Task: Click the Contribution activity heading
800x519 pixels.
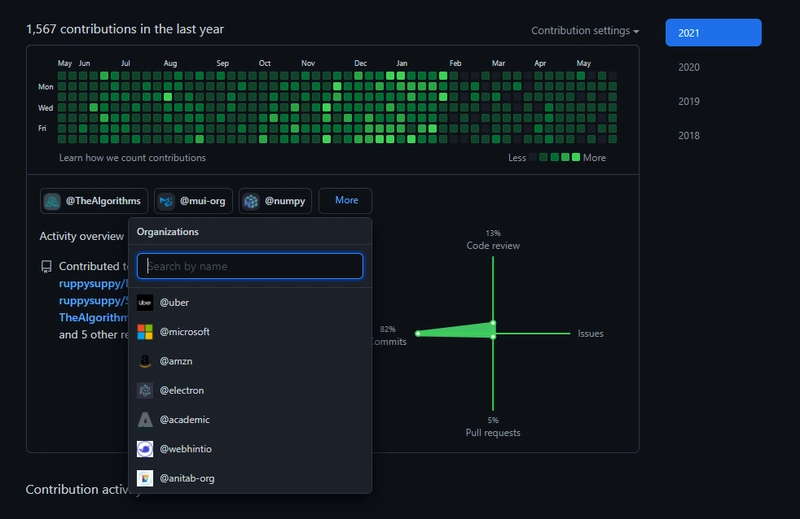Action: [x=84, y=489]
